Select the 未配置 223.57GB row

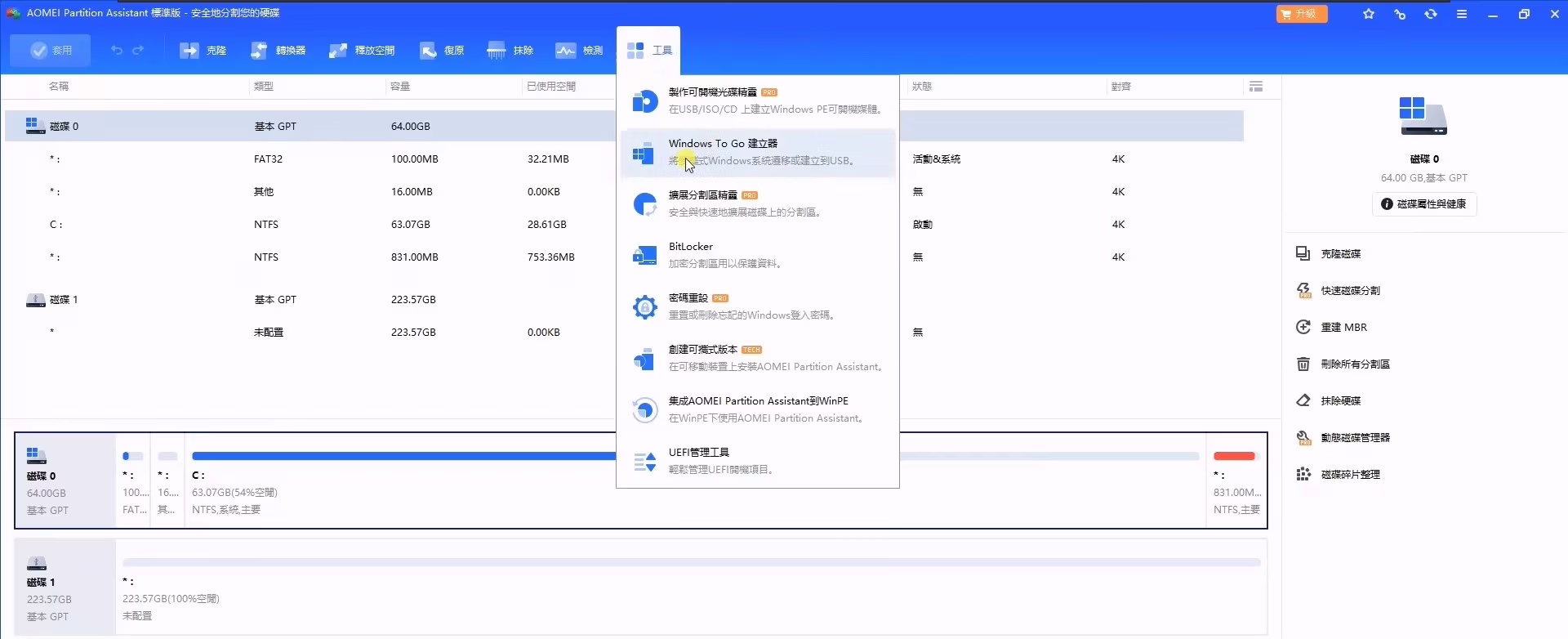click(624, 332)
